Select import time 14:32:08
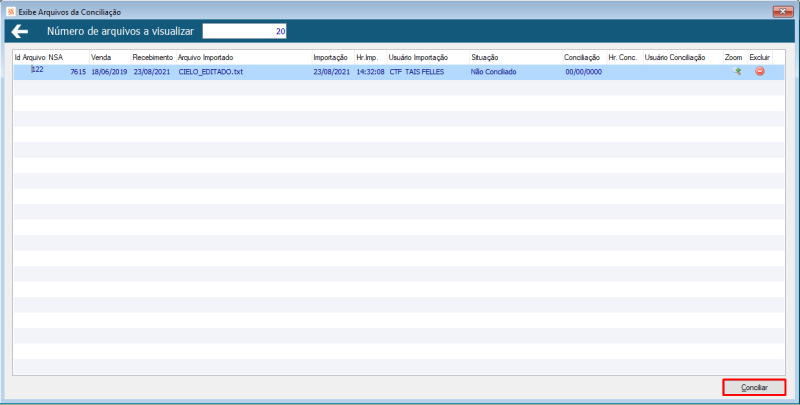Image resolution: width=800 pixels, height=405 pixels. (370, 72)
